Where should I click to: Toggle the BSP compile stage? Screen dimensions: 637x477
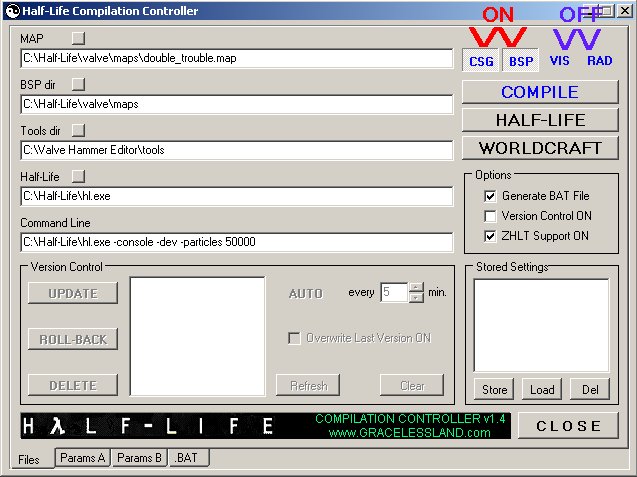(521, 61)
